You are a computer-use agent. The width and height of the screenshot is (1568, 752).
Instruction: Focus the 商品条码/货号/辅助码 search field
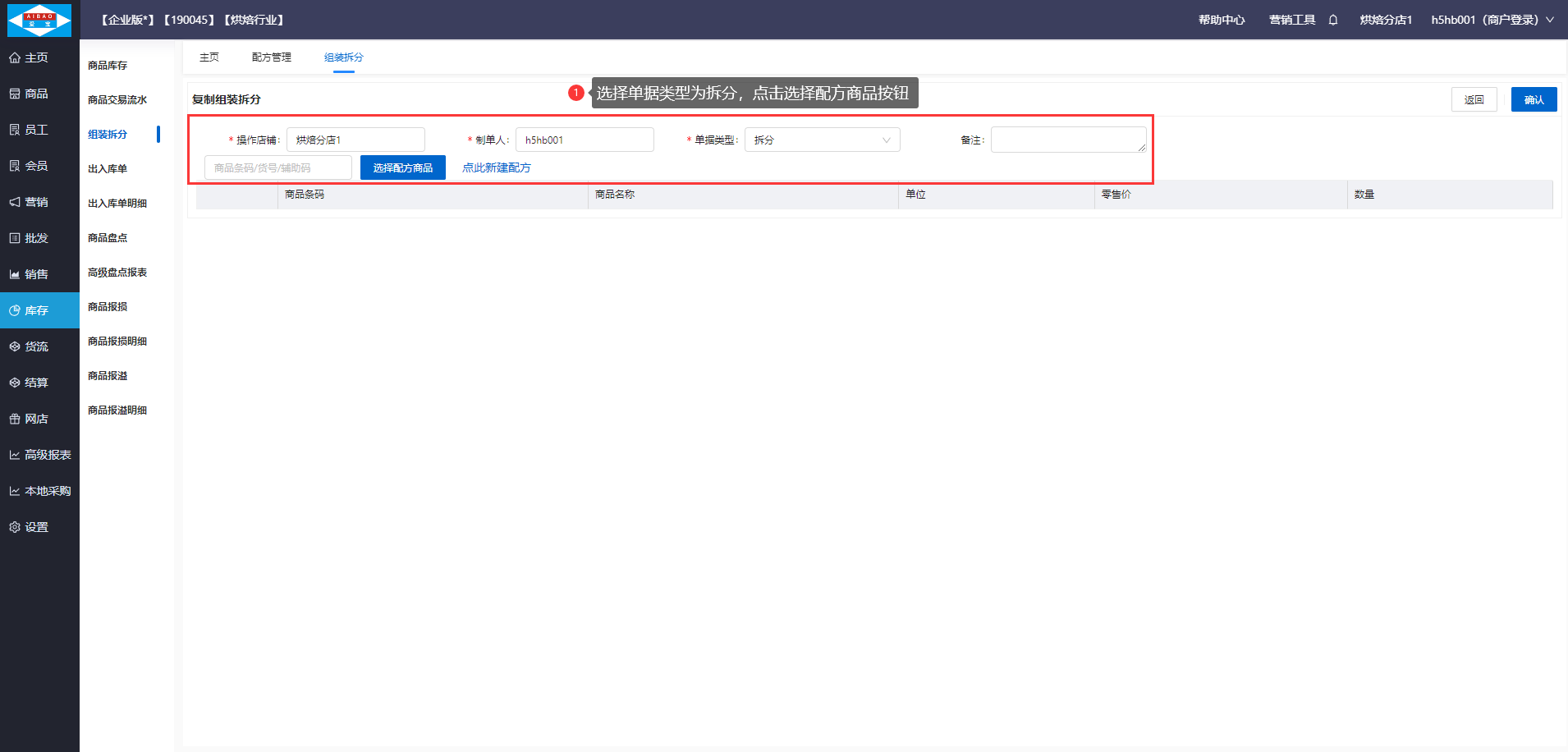click(x=277, y=167)
